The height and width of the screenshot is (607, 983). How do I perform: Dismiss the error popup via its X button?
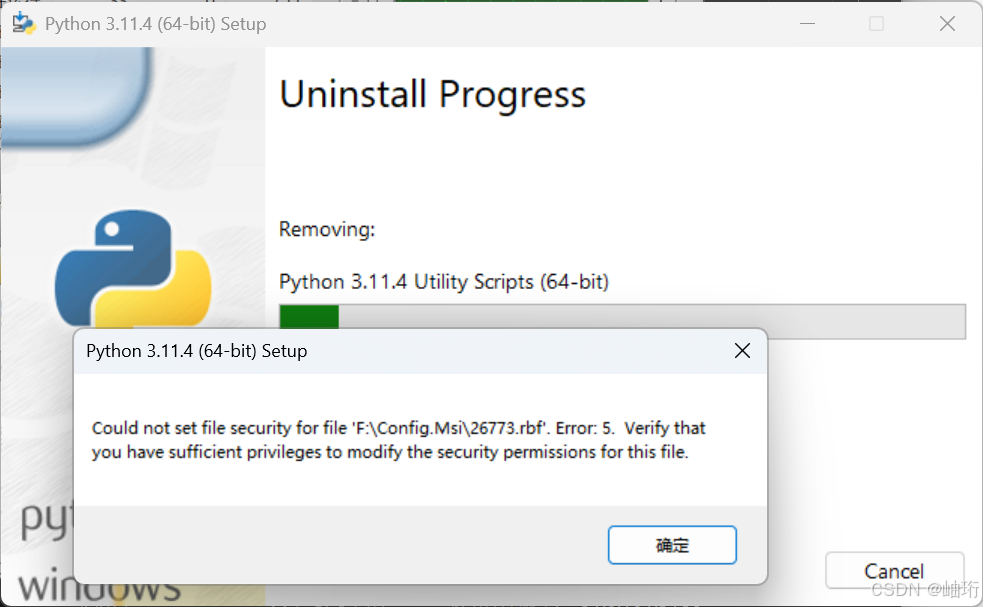[742, 351]
